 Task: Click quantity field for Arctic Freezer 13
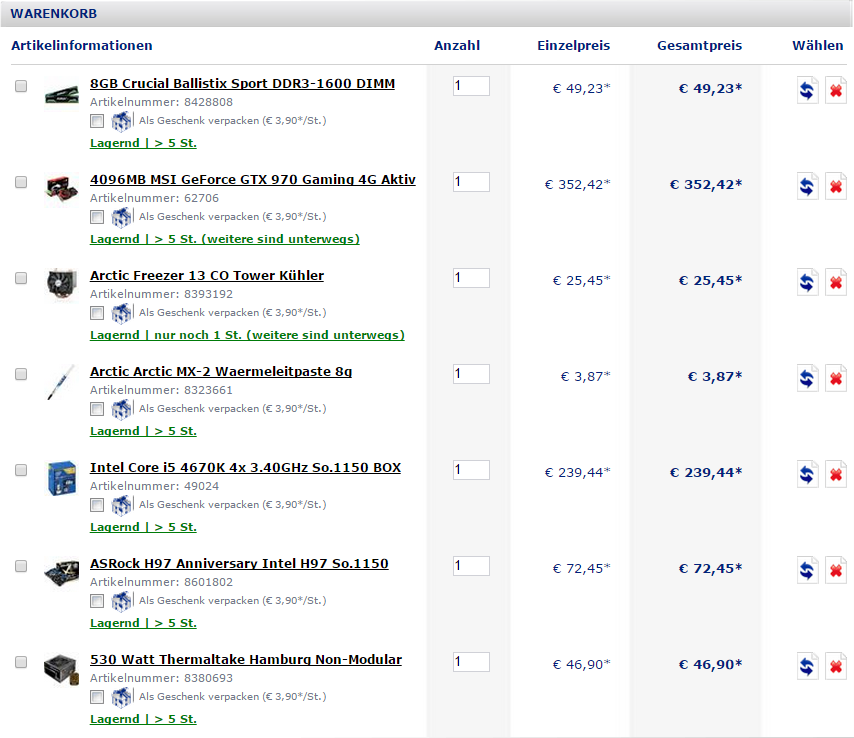(471, 278)
